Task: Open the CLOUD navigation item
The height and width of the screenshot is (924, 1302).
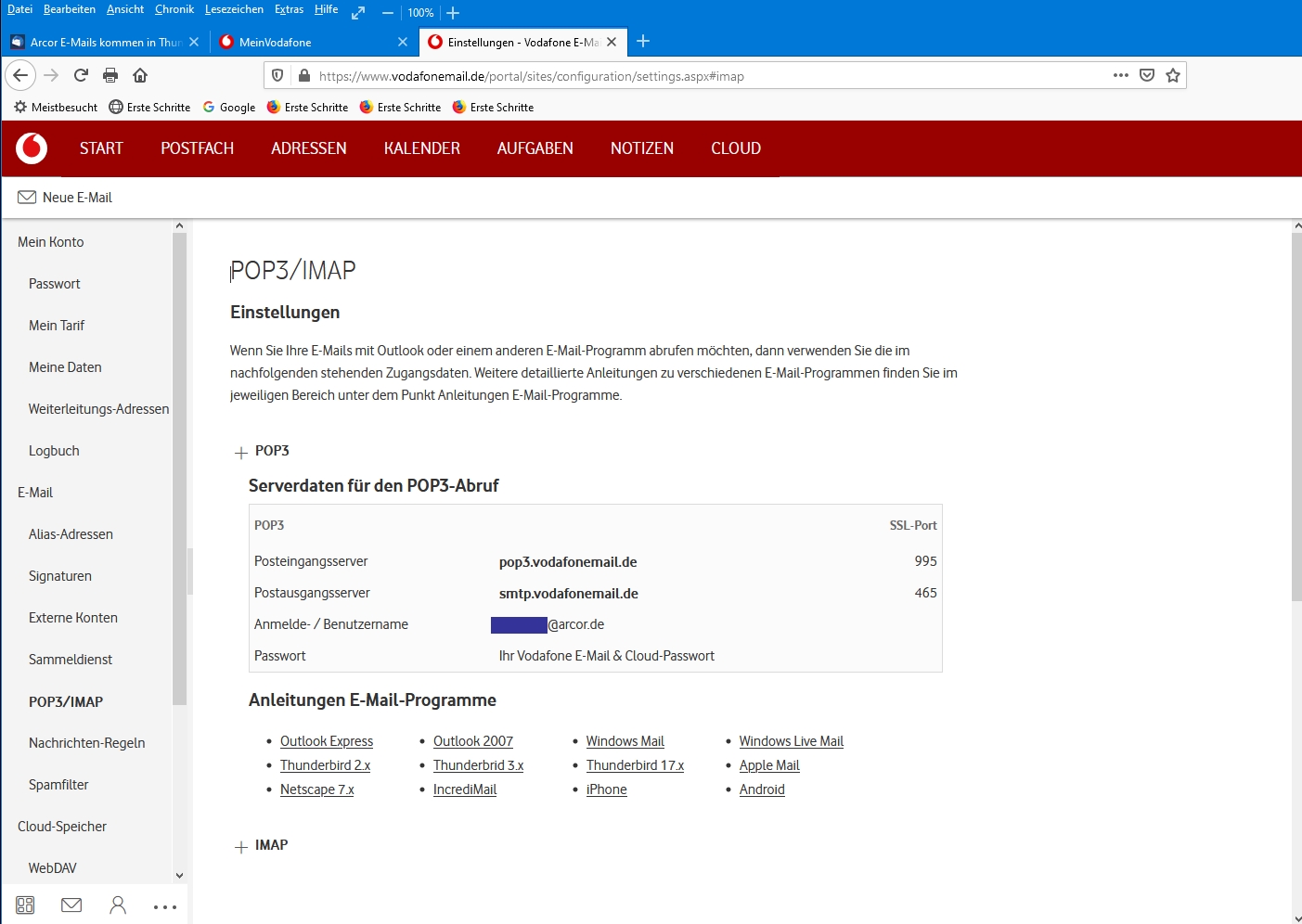Action: click(x=736, y=148)
